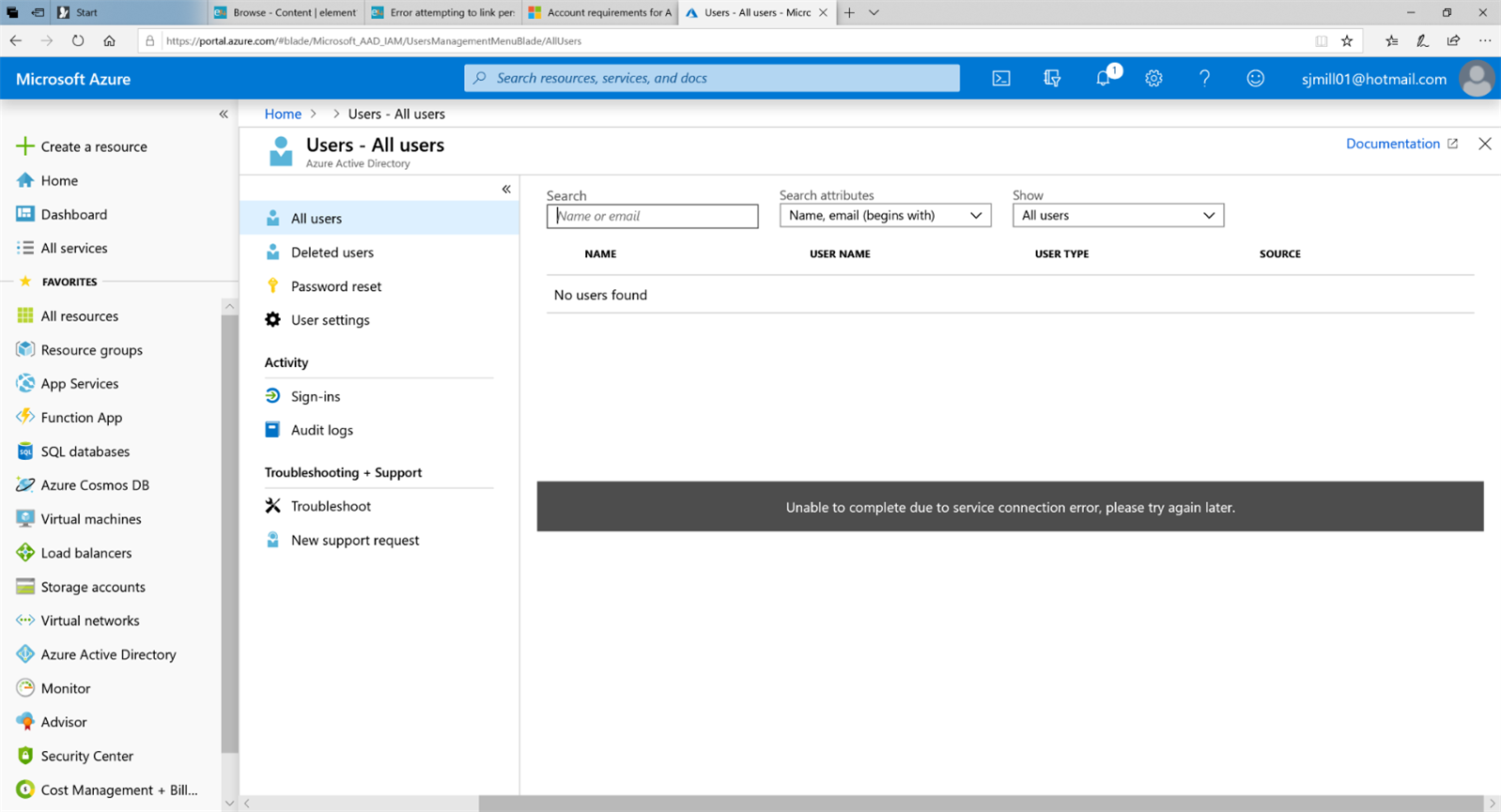Open the Search attributes dropdown
Screen dimensions: 1501x812
pyautogui.click(x=885, y=216)
